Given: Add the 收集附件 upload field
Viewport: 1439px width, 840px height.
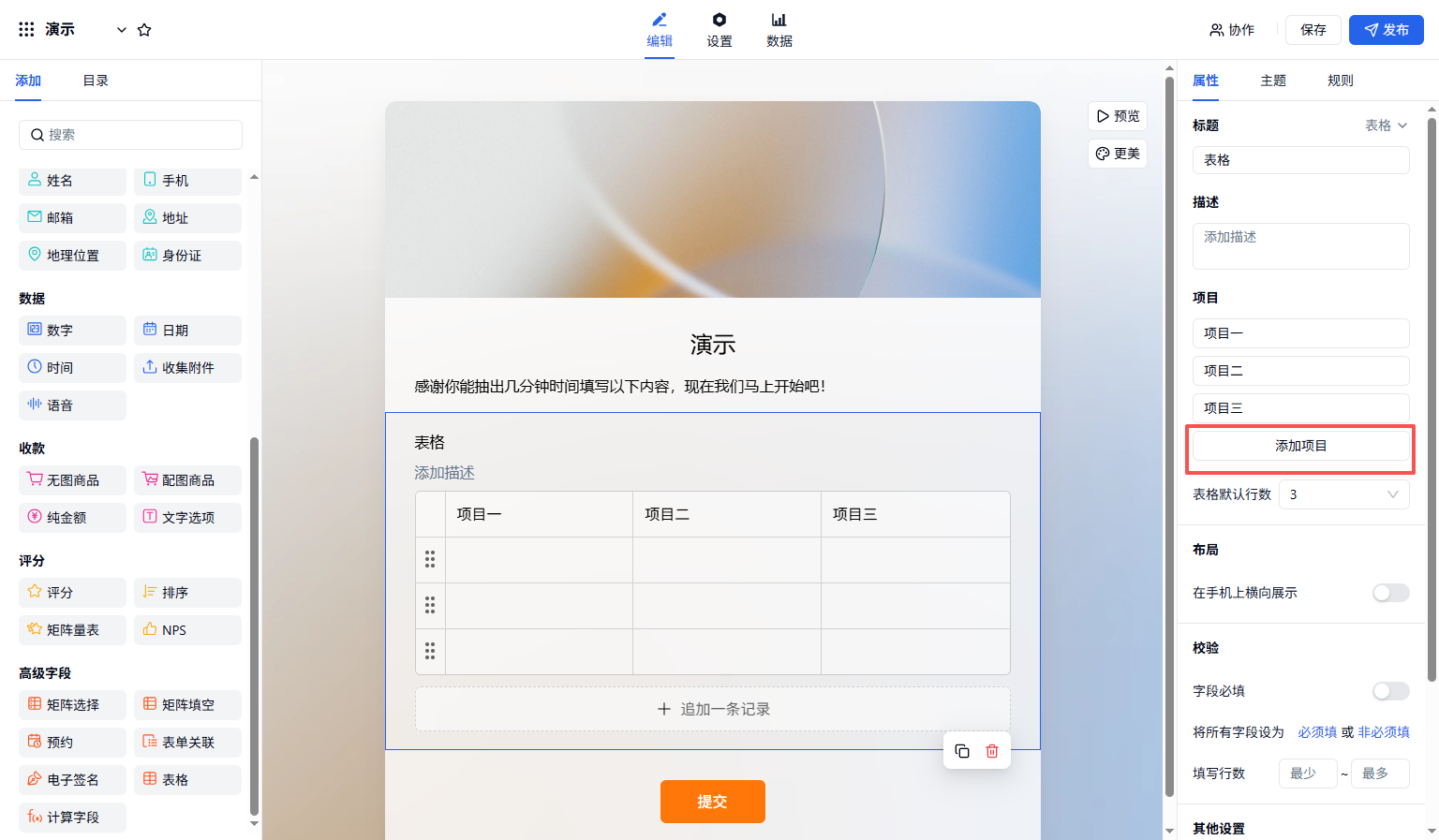Looking at the screenshot, I should pyautogui.click(x=187, y=368).
